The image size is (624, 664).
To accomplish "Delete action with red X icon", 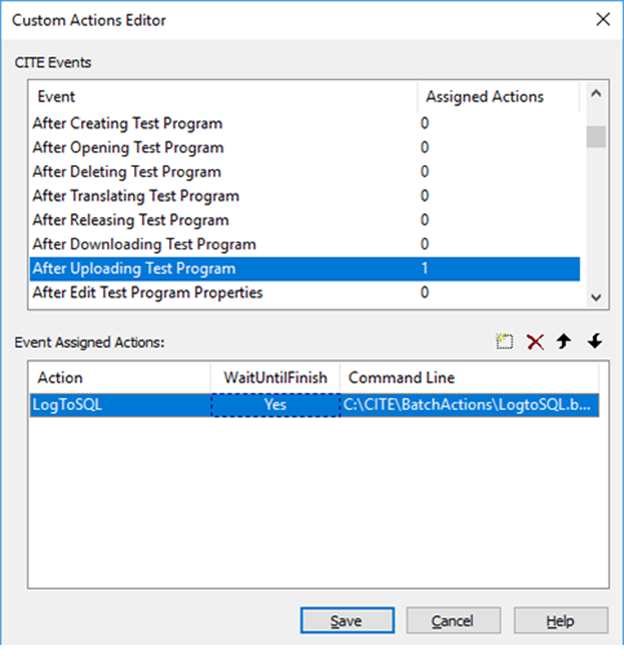I will pos(535,341).
